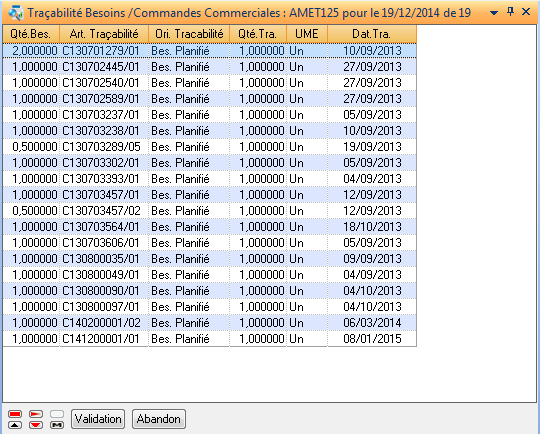The image size is (540, 434).
Task: Select the row dated 08/01/2015
Action: (209, 339)
